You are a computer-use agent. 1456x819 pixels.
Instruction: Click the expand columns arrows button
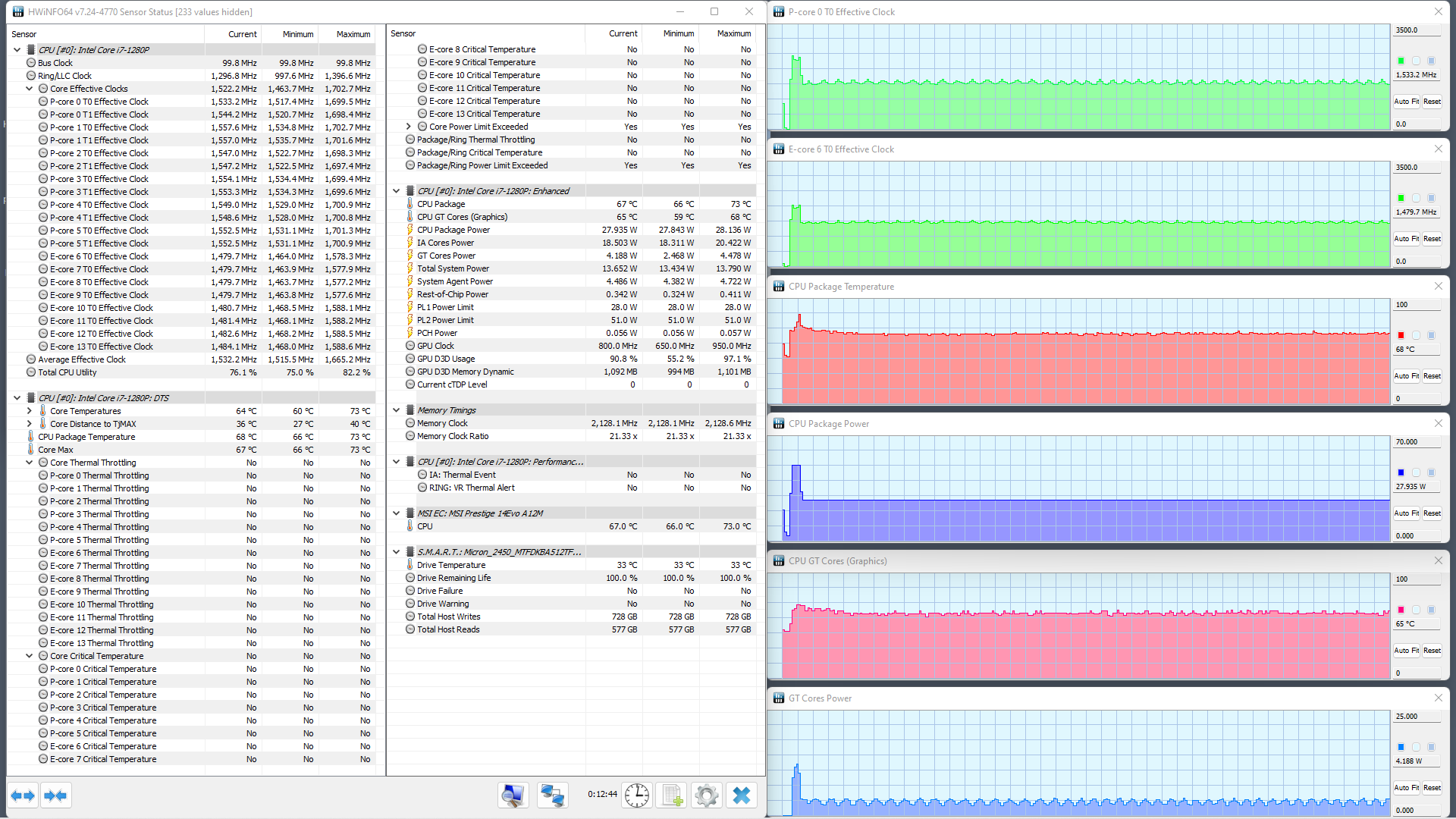pyautogui.click(x=23, y=795)
